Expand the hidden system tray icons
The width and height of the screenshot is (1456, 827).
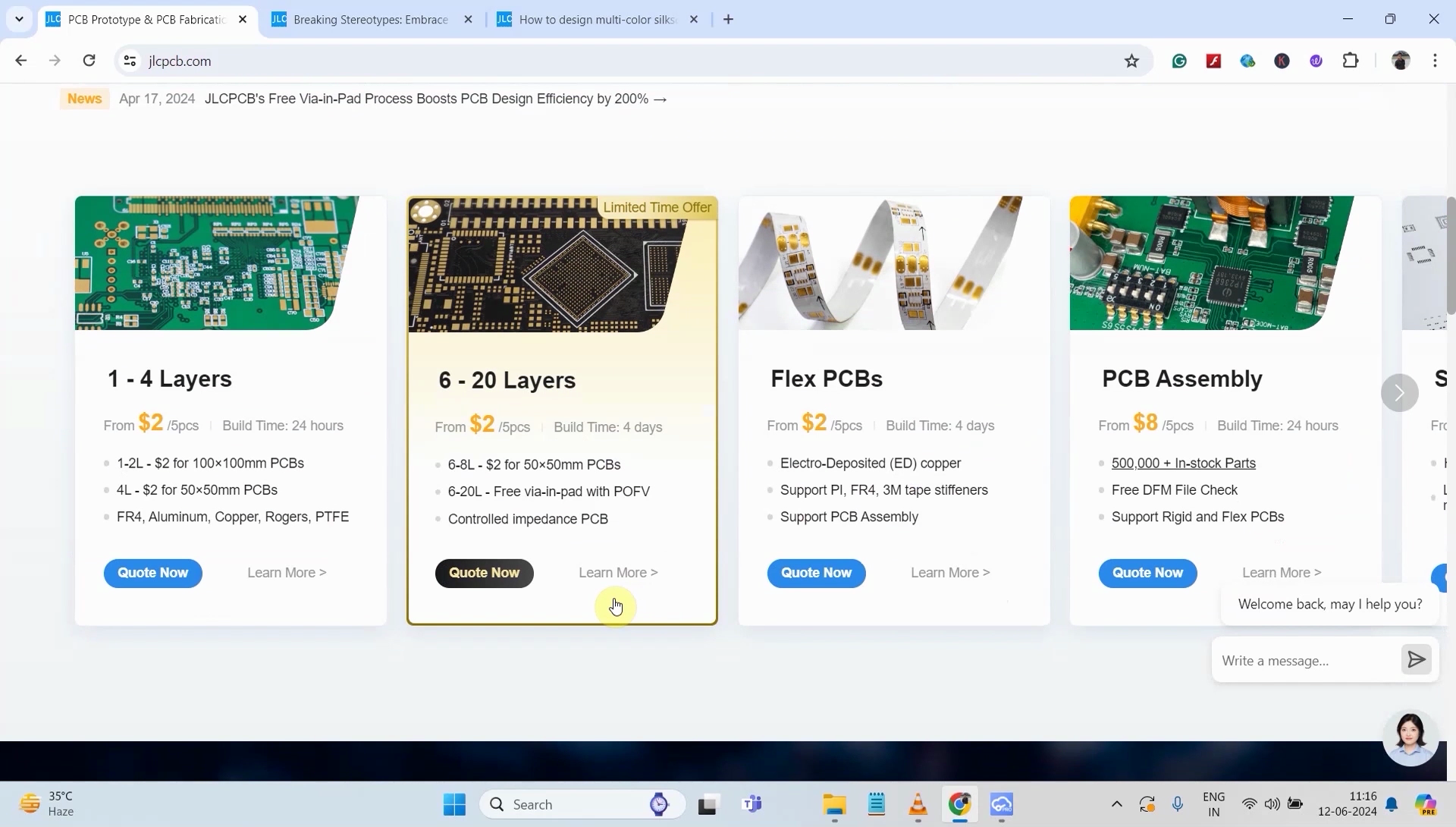(1116, 804)
